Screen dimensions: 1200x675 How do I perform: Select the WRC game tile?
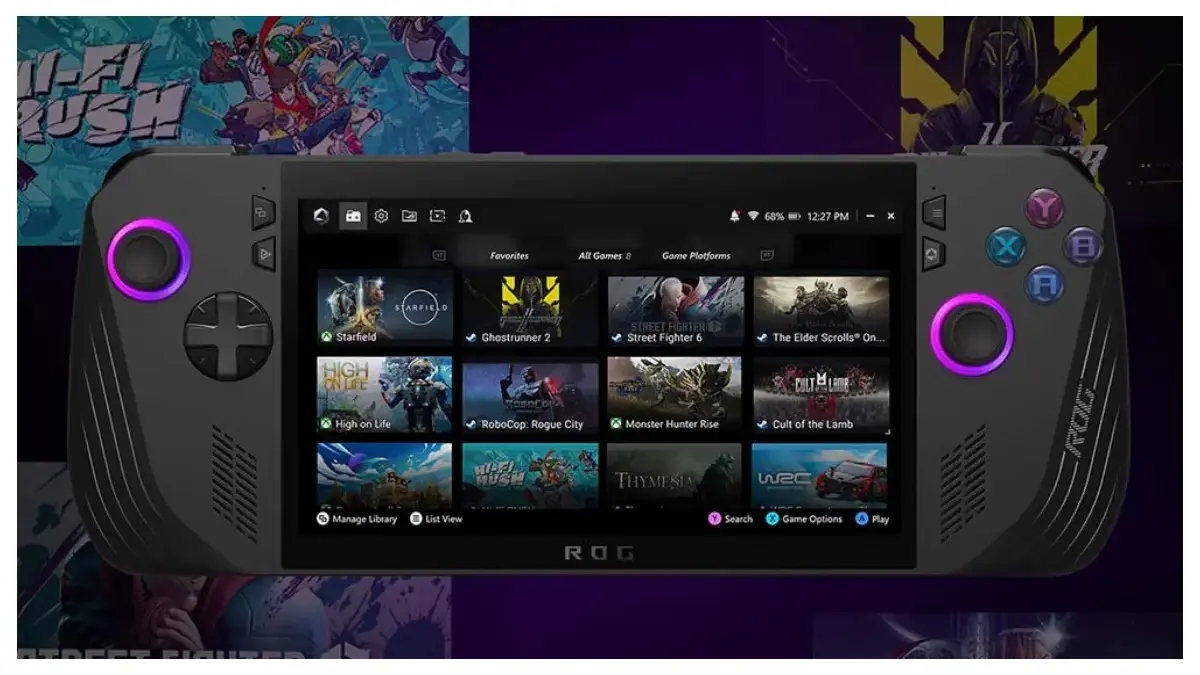click(x=821, y=476)
